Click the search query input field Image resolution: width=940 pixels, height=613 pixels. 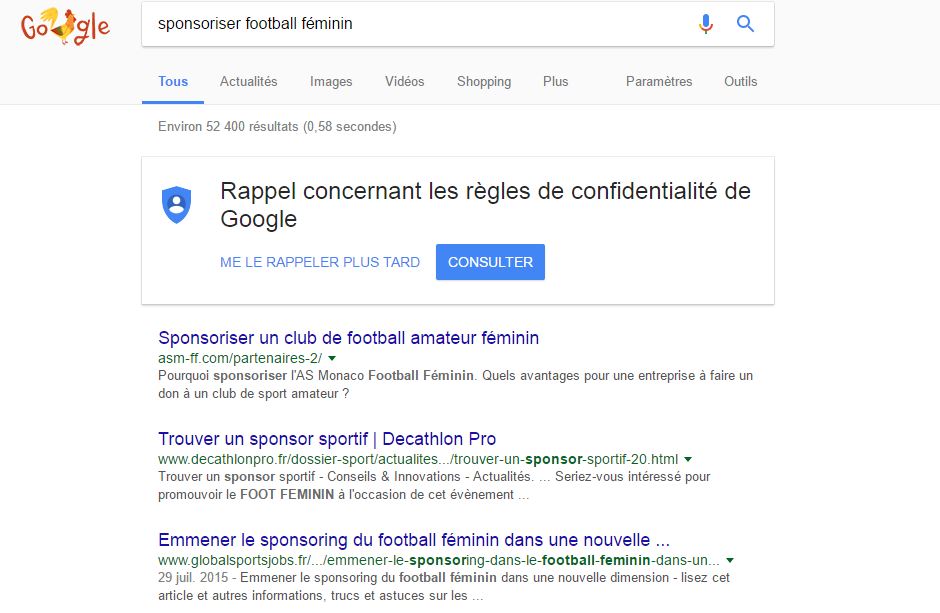coord(420,24)
